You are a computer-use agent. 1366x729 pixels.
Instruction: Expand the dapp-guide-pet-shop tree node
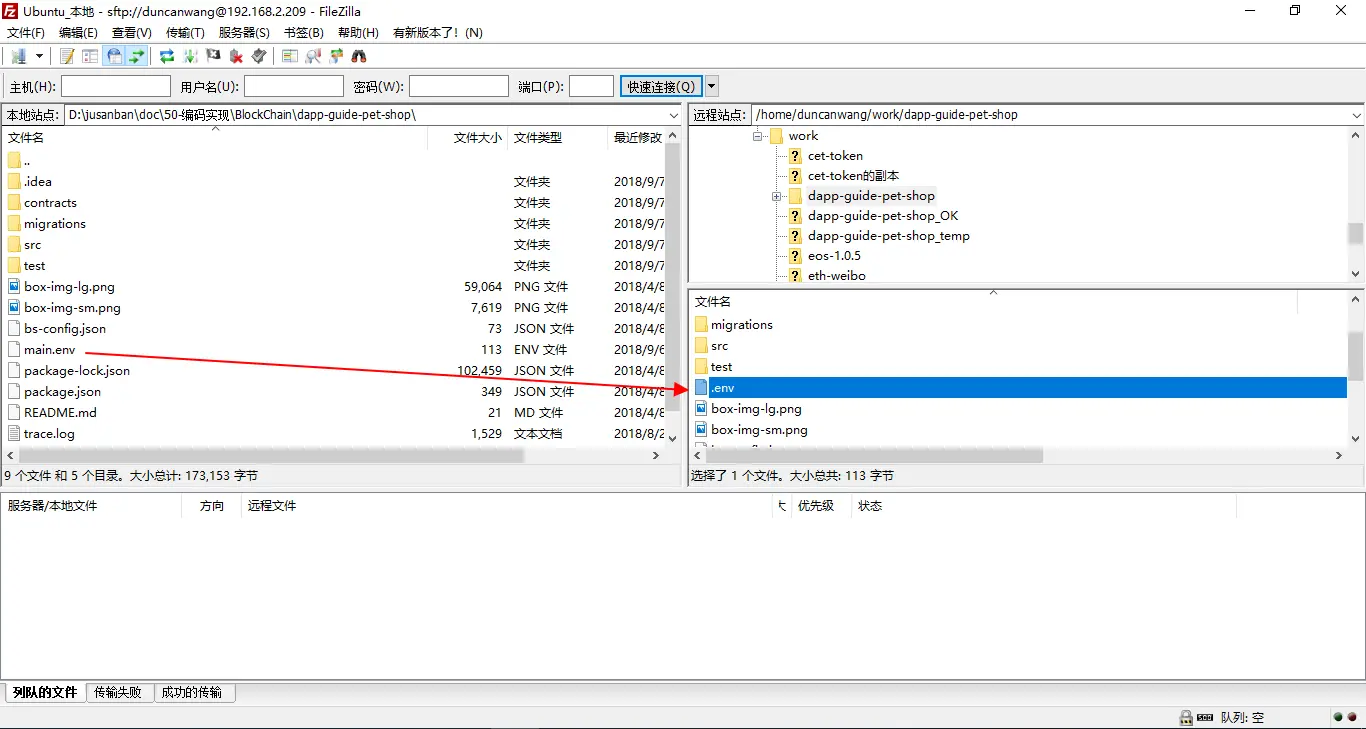pos(776,196)
